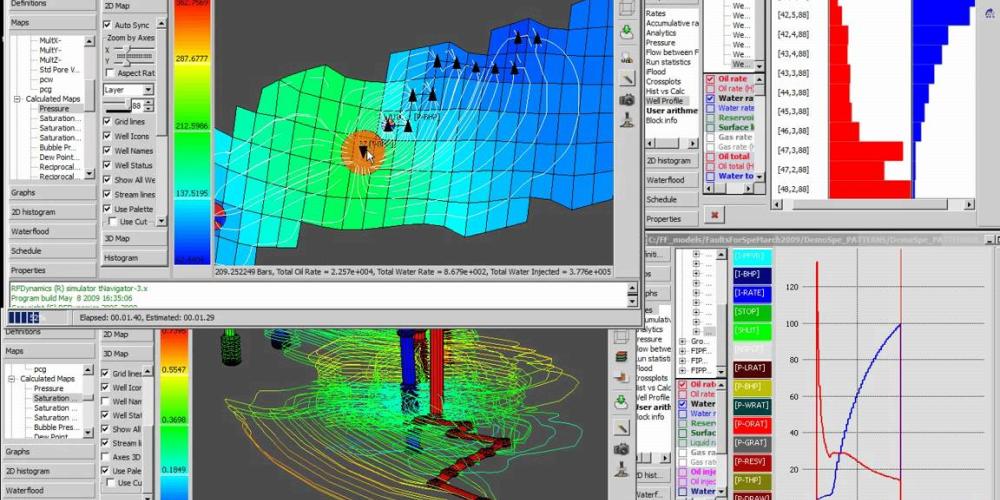Screen dimensions: 1000x500
Task: Expand the first FIPP tree node
Action: click(x=683, y=353)
